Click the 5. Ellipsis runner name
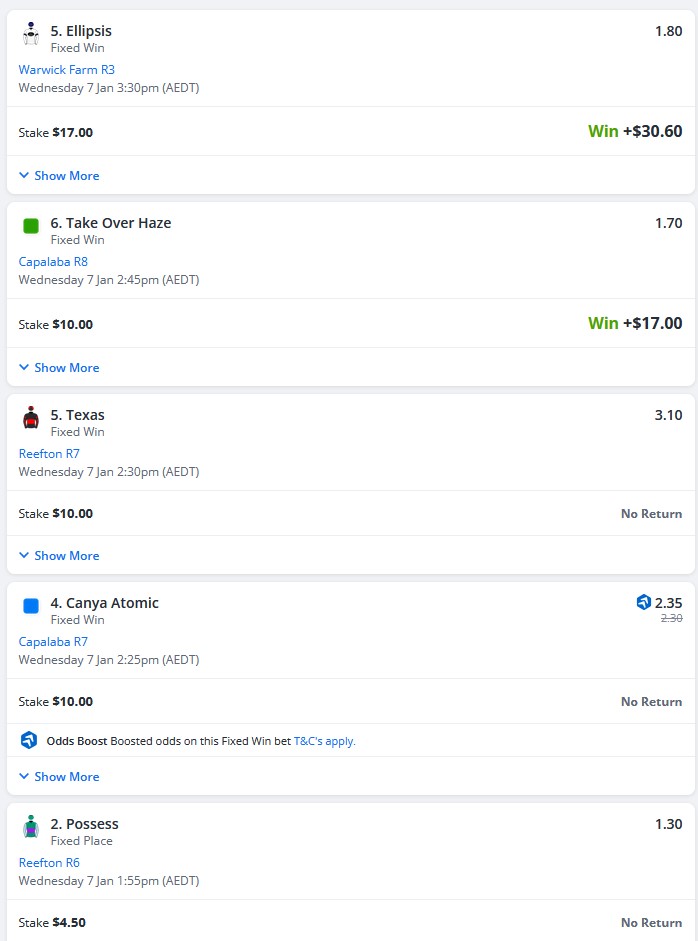Screen dimensions: 698x941 coord(81,31)
